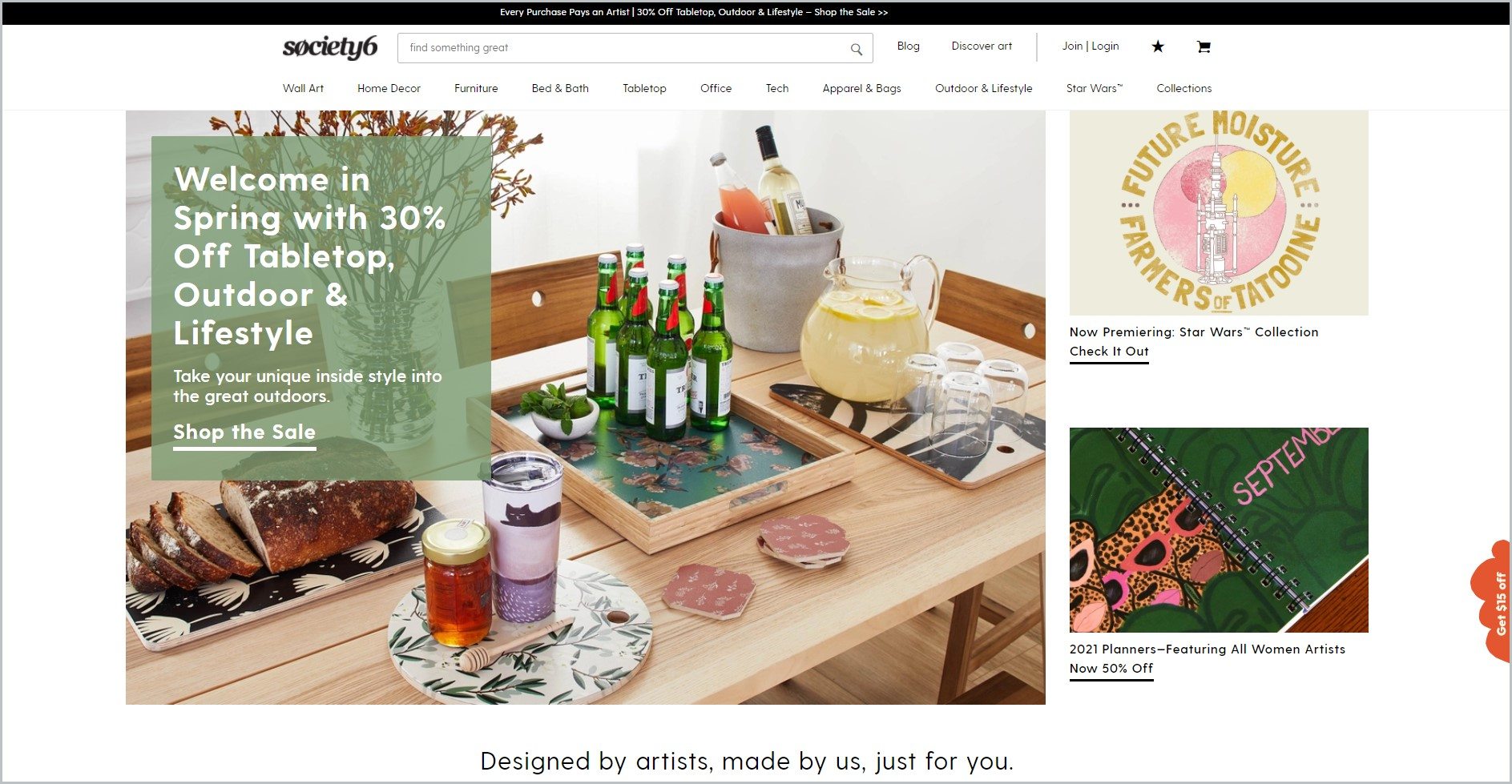Open the shopping cart icon
1512x784 pixels.
pyautogui.click(x=1204, y=46)
